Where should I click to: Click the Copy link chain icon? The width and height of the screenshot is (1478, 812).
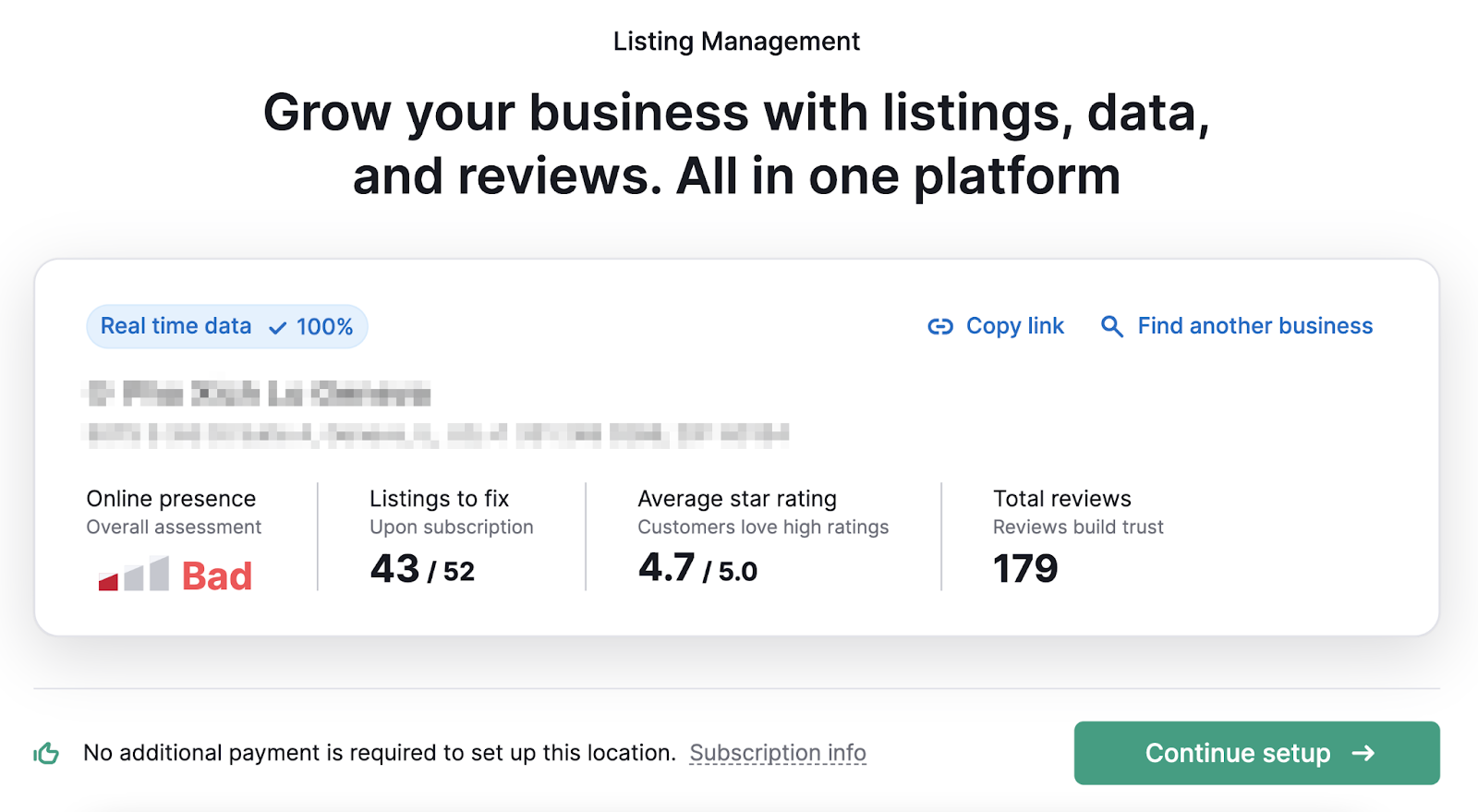coord(940,326)
